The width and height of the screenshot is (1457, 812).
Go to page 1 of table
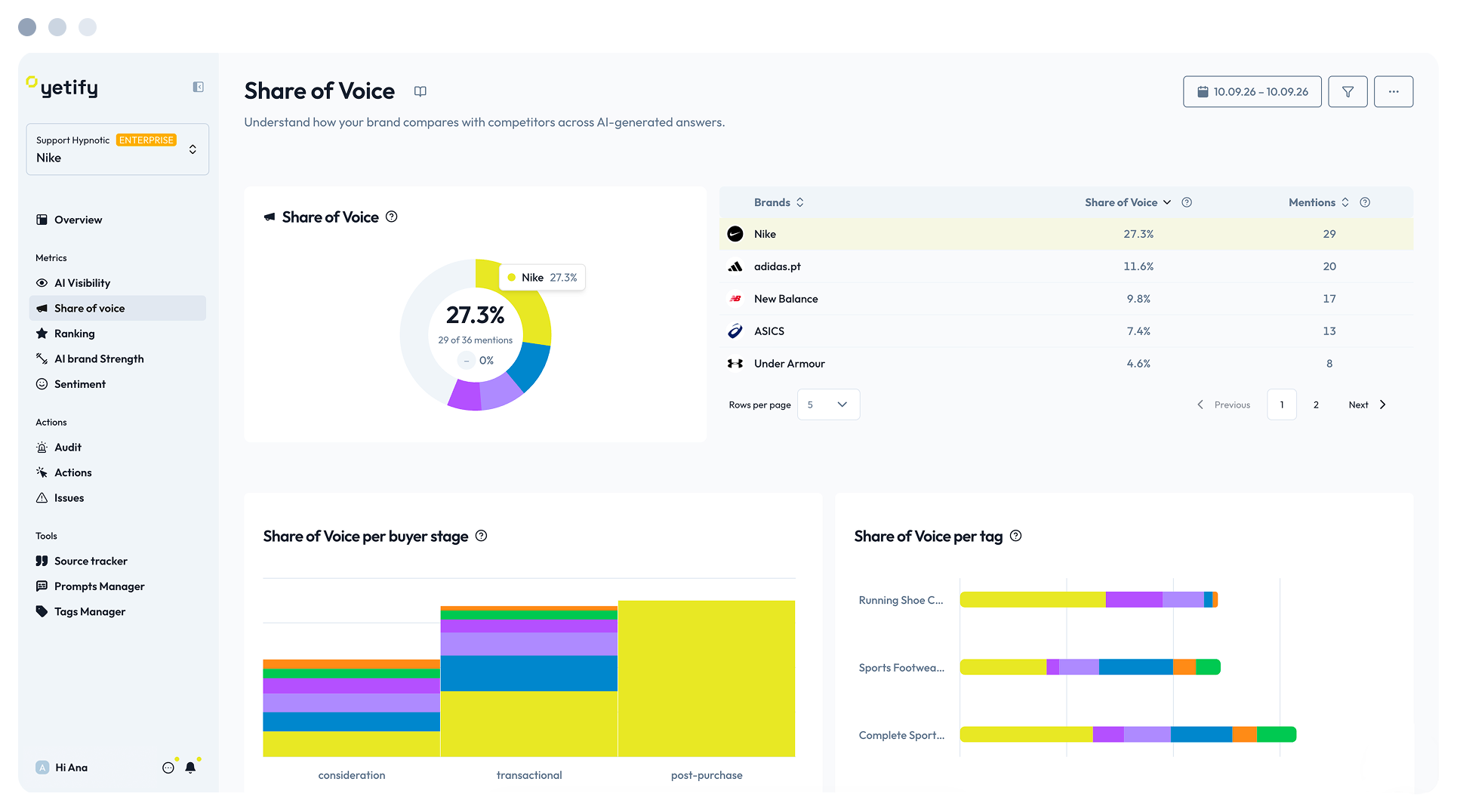click(1282, 404)
